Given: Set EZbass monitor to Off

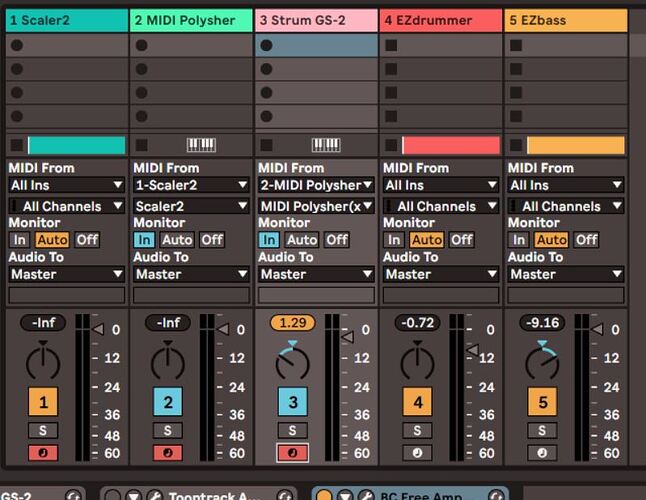Looking at the screenshot, I should click(586, 240).
